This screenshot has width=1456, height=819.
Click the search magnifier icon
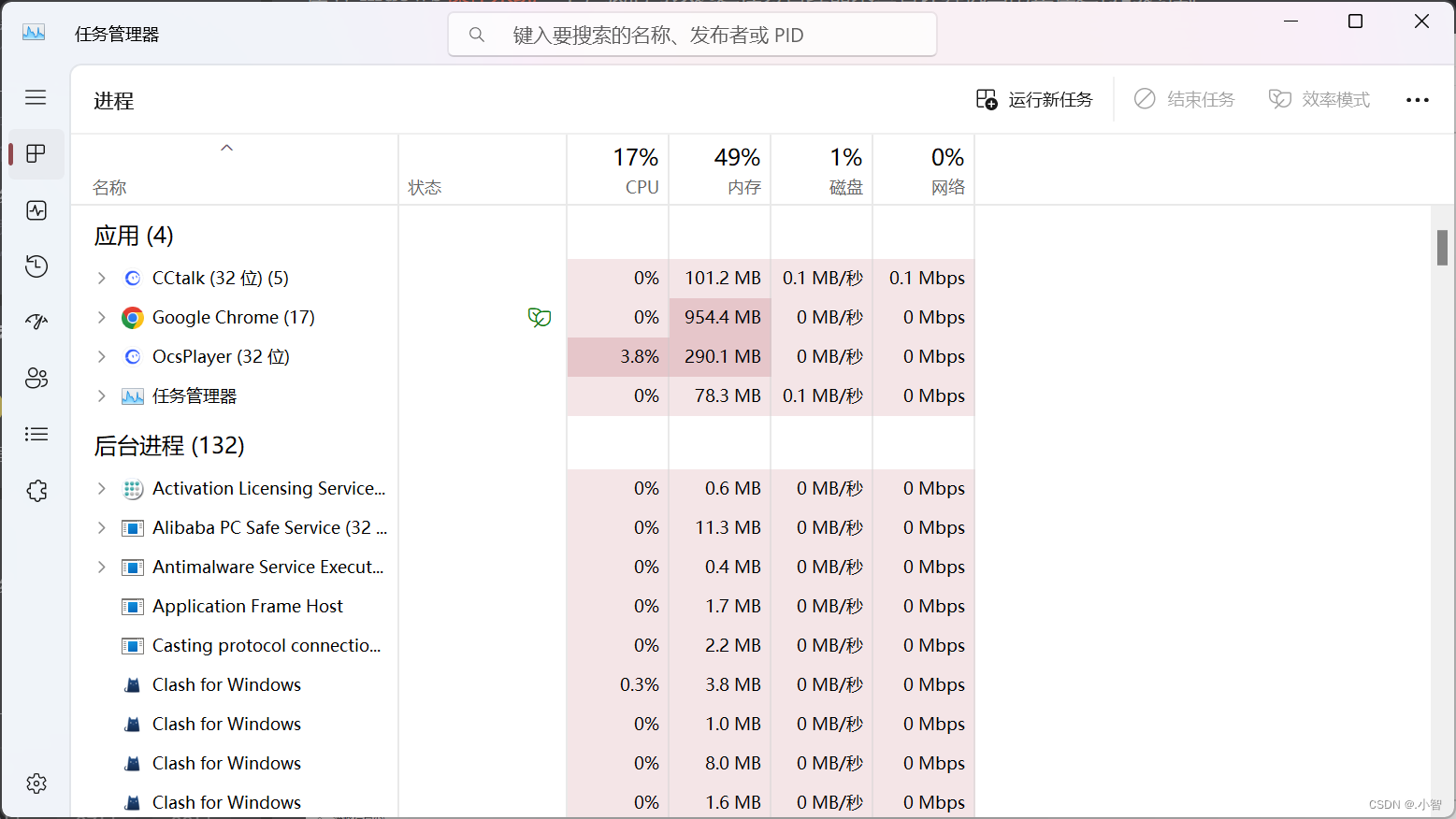(477, 35)
